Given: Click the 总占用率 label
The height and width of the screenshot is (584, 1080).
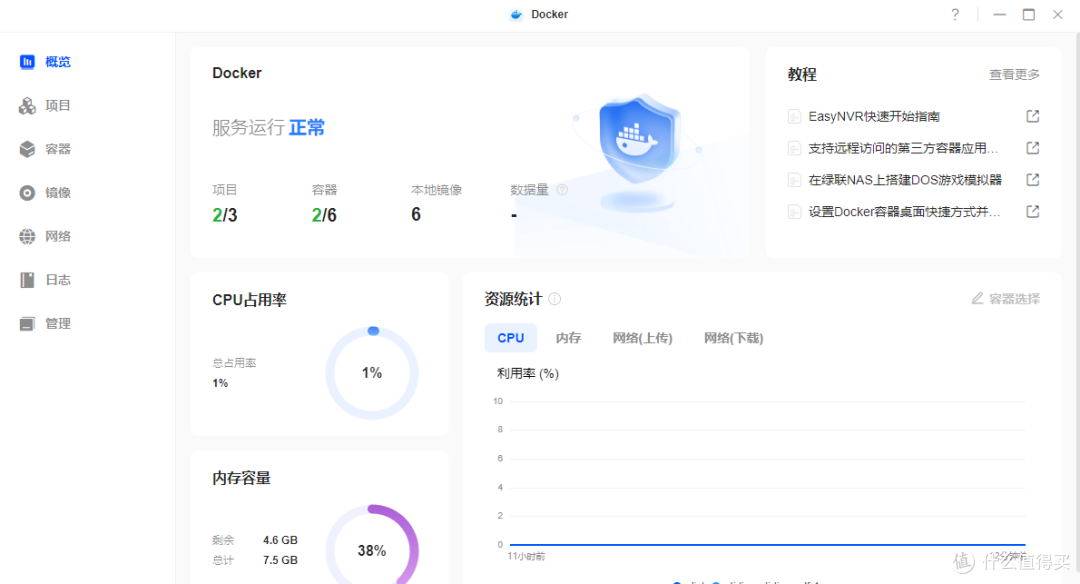Looking at the screenshot, I should [234, 362].
